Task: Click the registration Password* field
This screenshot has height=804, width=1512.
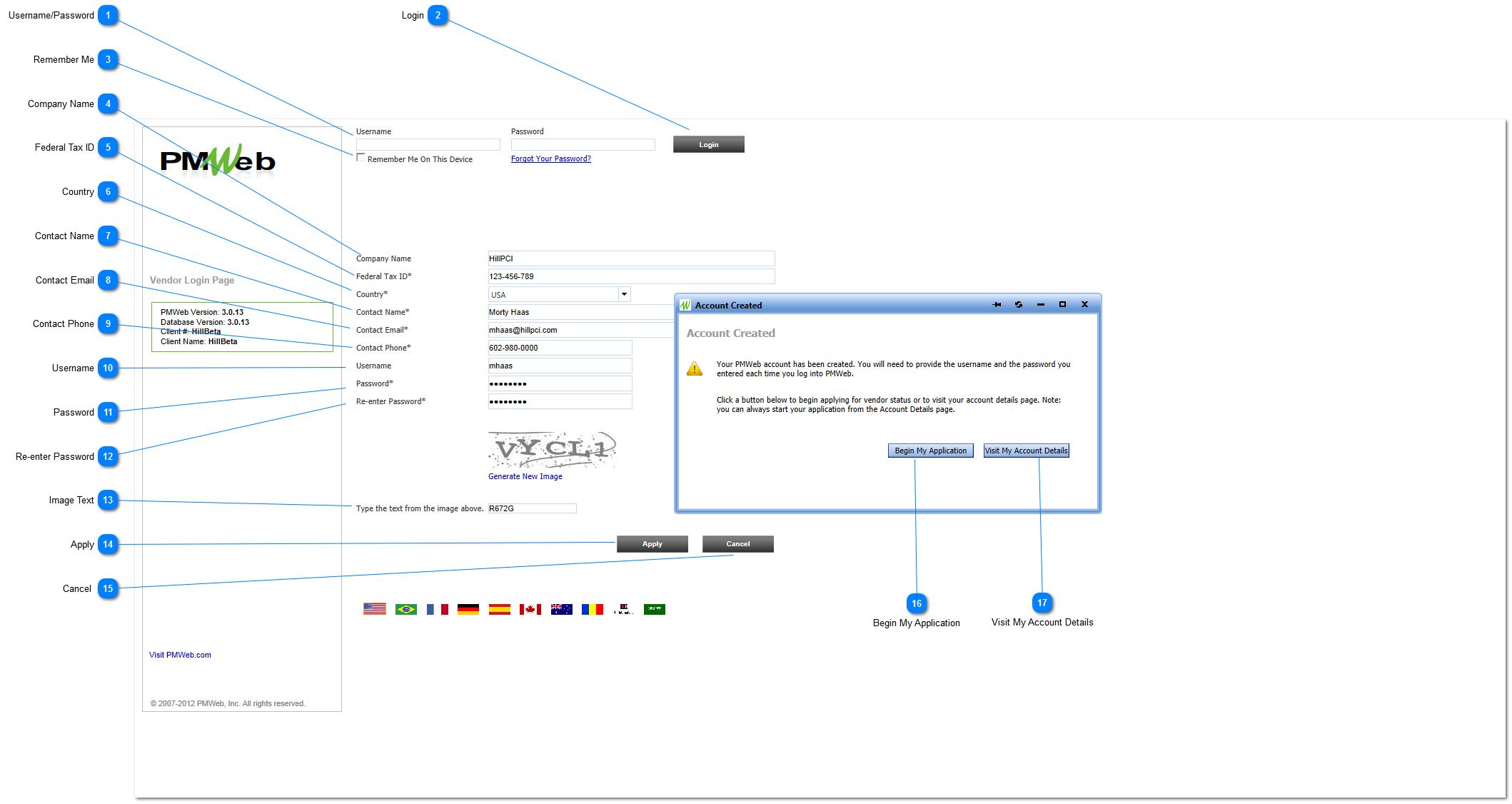Action: 560,383
